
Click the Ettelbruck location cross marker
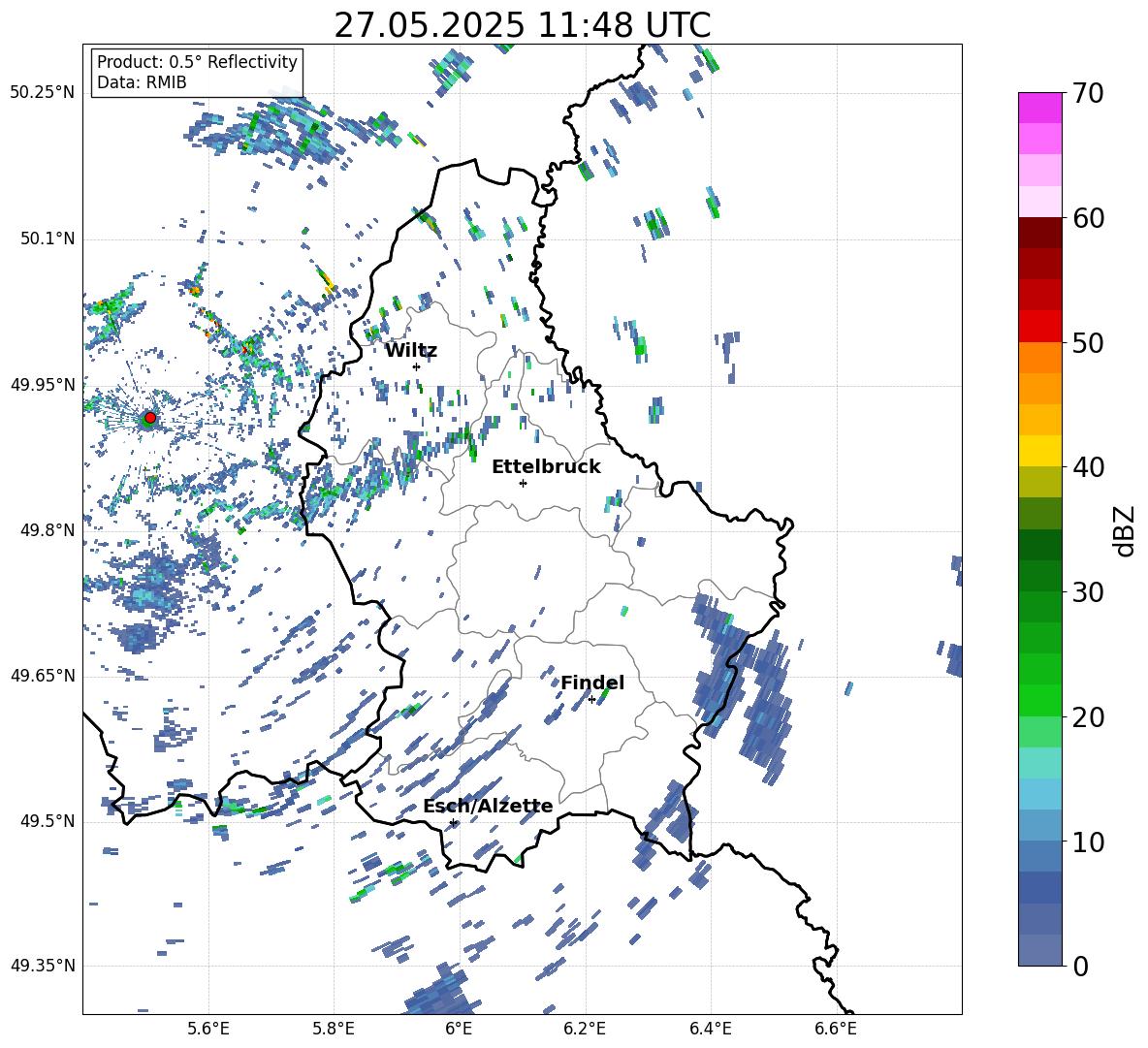click(523, 483)
